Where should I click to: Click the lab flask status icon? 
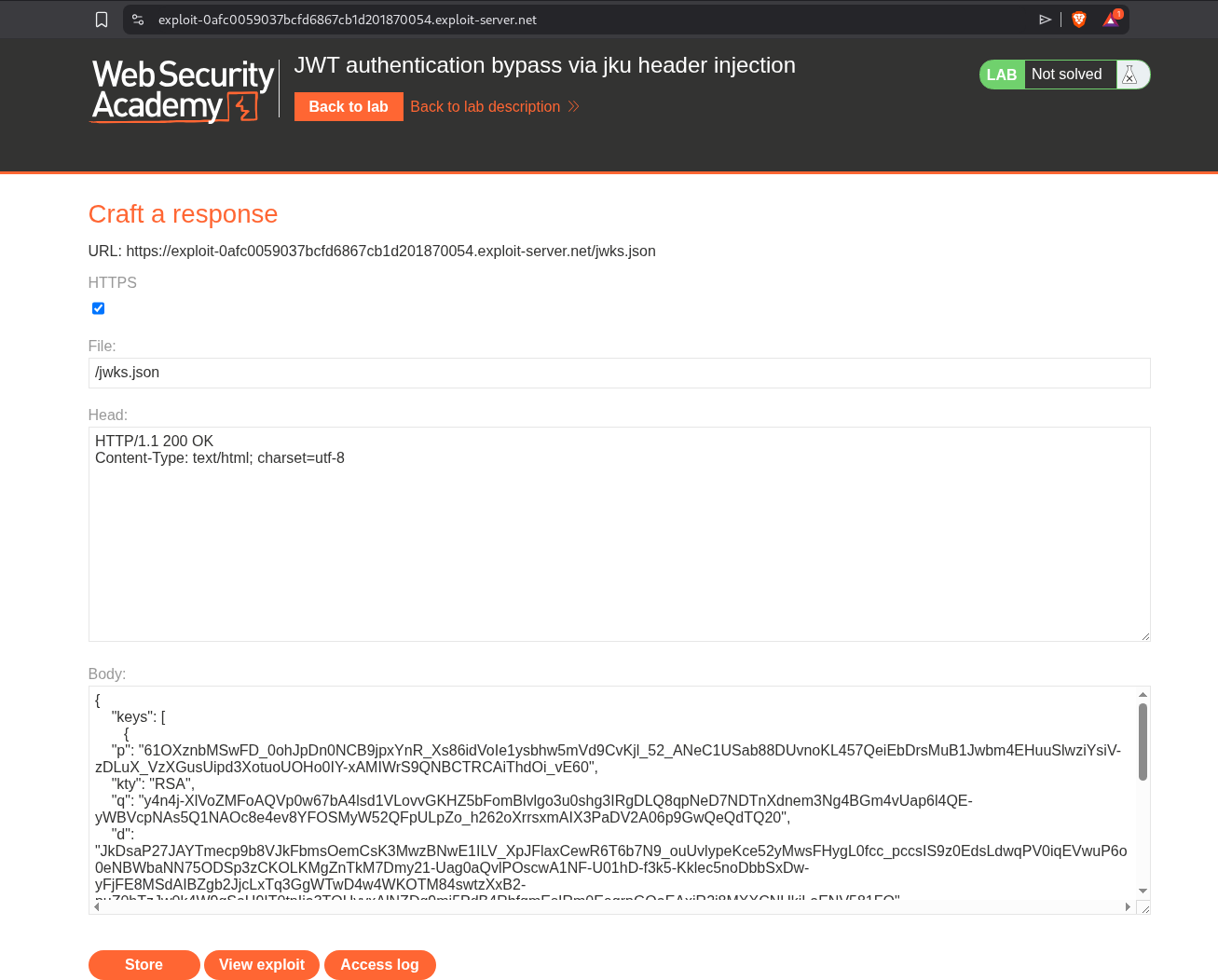coord(1130,75)
